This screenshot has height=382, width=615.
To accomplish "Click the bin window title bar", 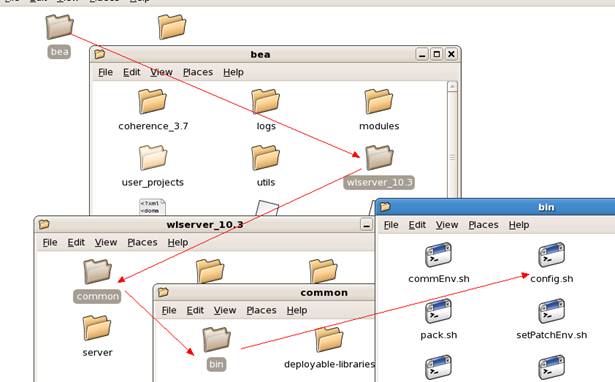I will tap(495, 207).
